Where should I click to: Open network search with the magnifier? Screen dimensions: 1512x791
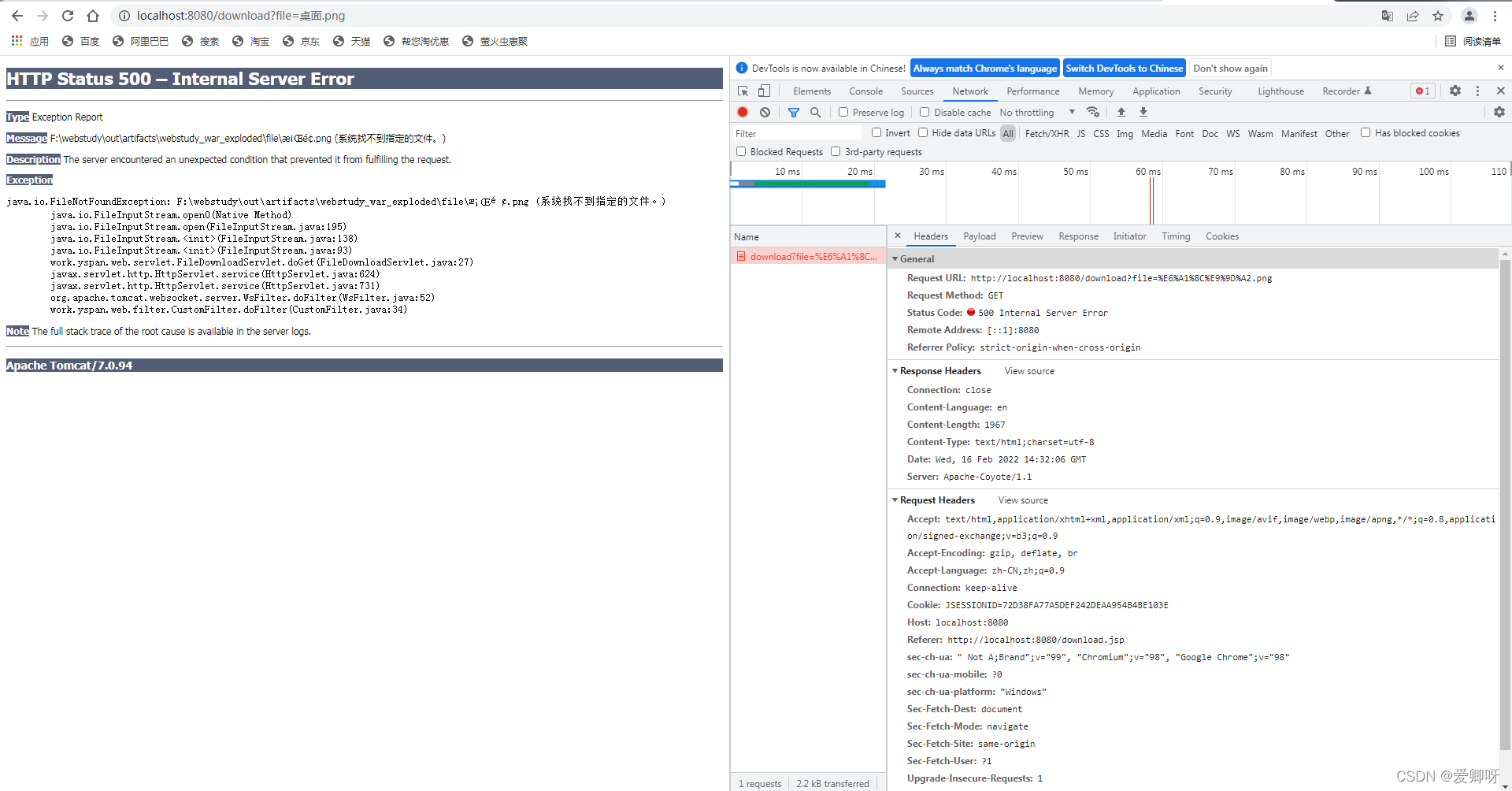tap(816, 113)
